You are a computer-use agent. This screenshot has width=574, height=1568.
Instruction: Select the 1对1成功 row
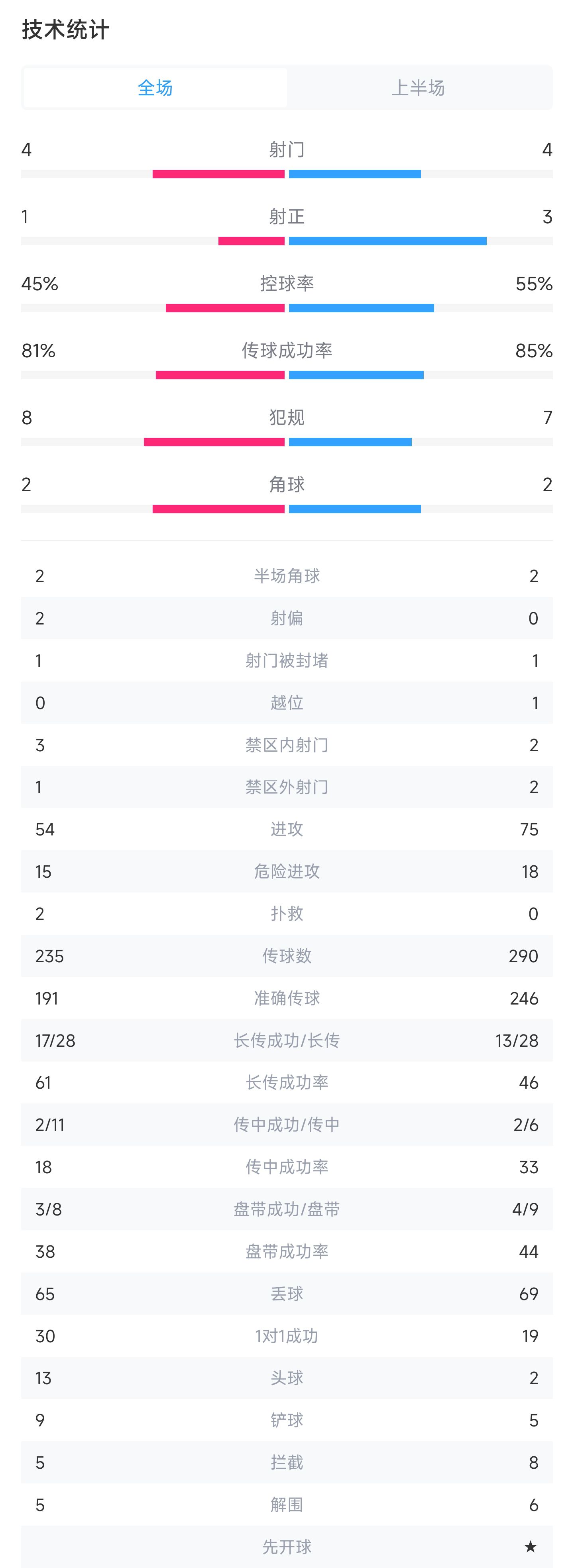pos(287,1336)
